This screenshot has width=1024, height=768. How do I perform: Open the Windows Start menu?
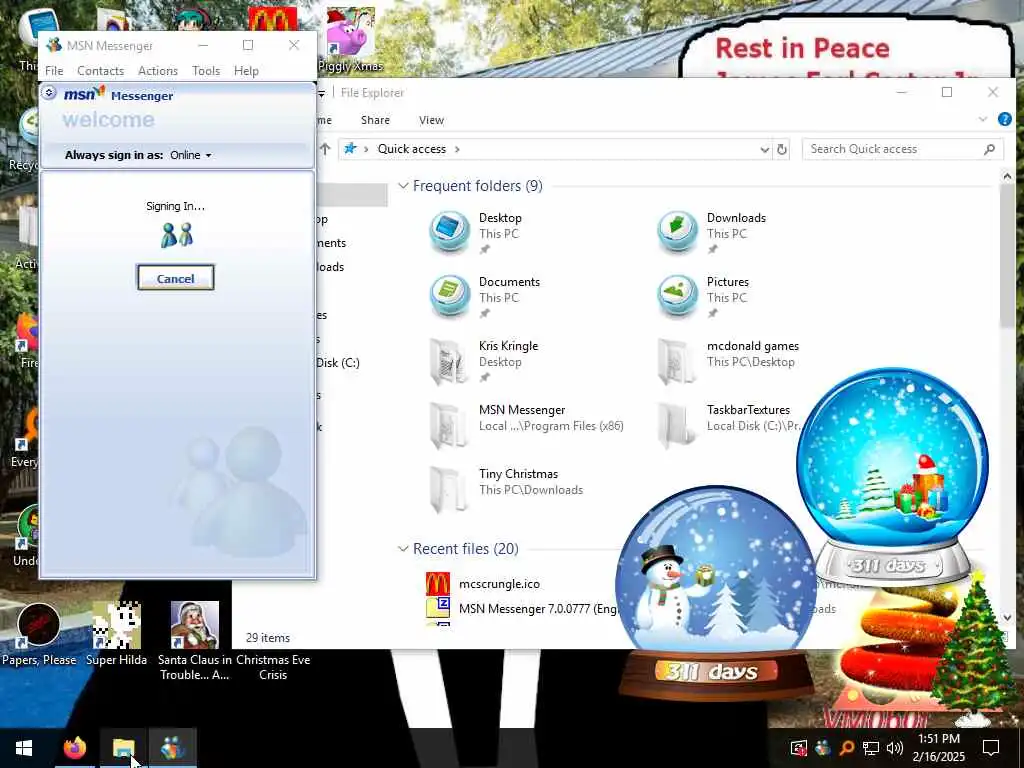point(24,748)
